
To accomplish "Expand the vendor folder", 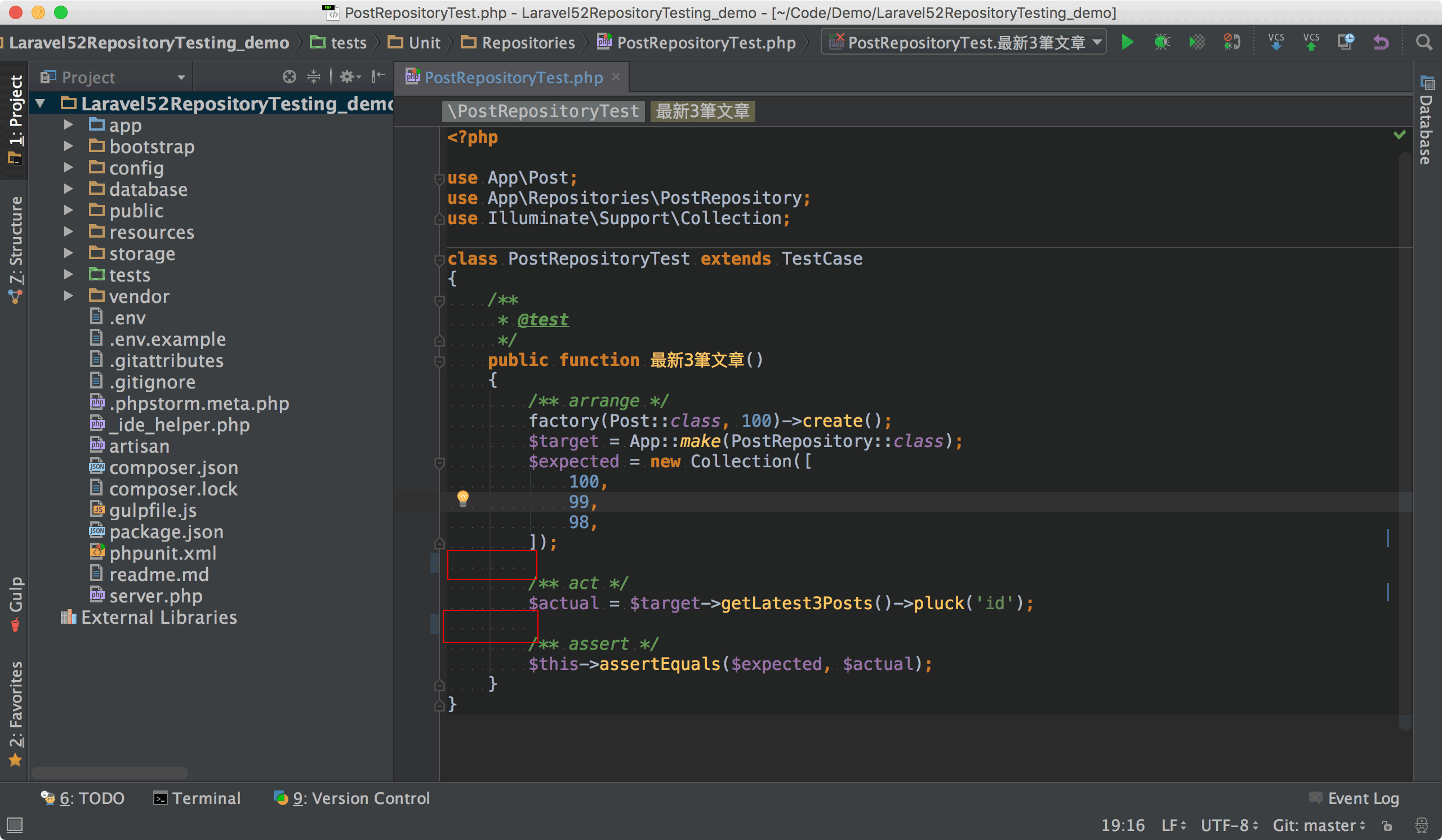I will [68, 296].
